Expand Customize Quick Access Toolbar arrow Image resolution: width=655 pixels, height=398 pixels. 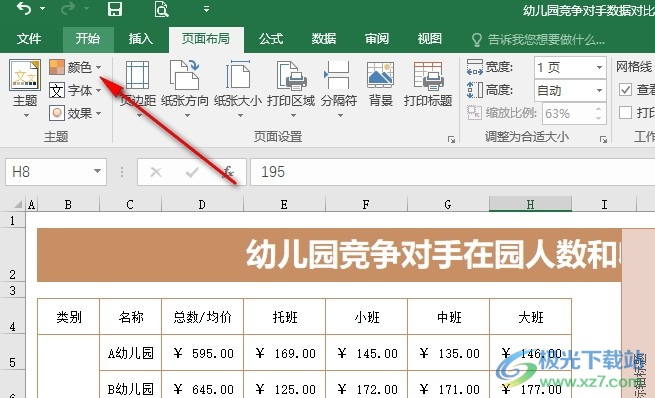click(206, 9)
